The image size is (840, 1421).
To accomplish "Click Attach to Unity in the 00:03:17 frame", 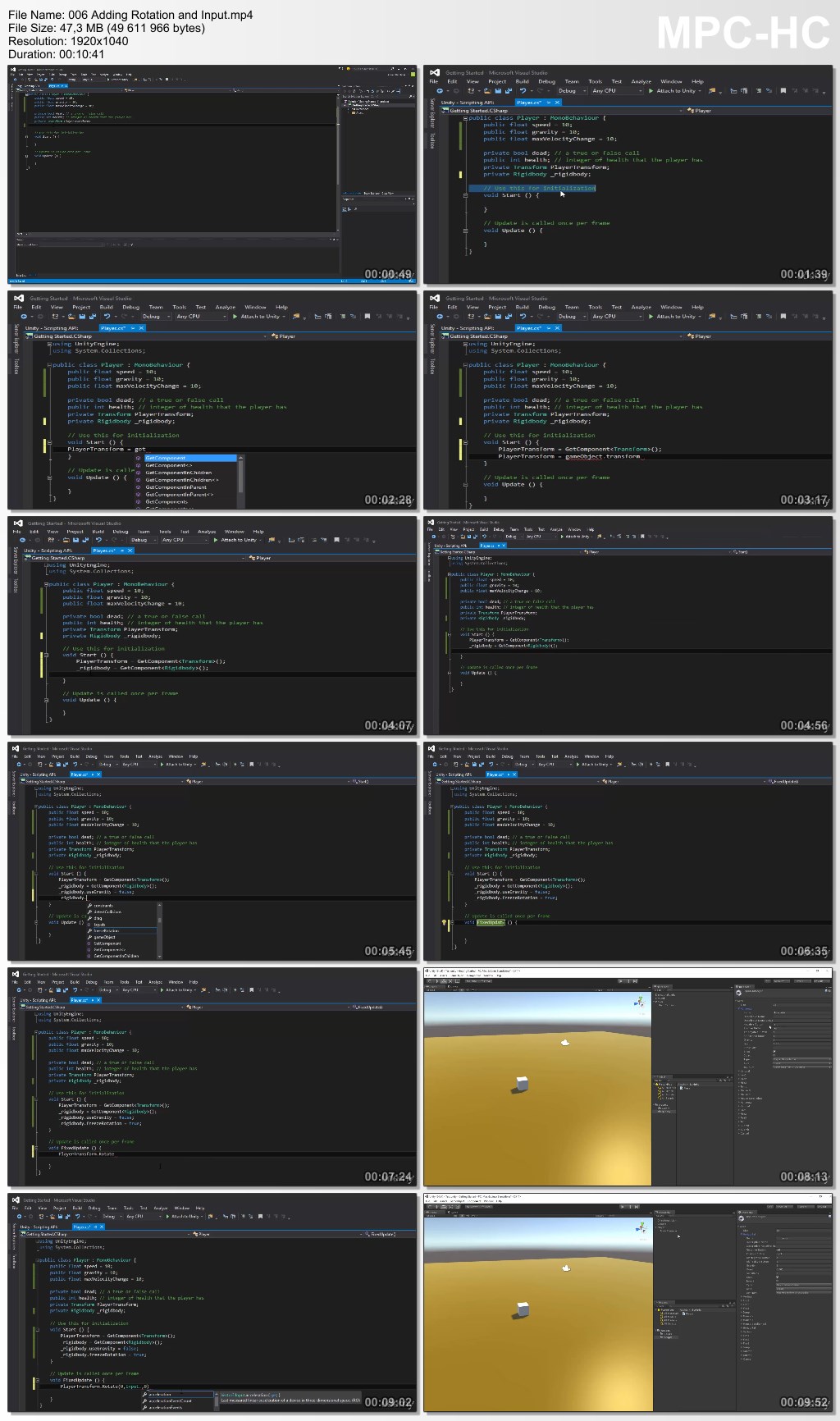I will tap(676, 317).
